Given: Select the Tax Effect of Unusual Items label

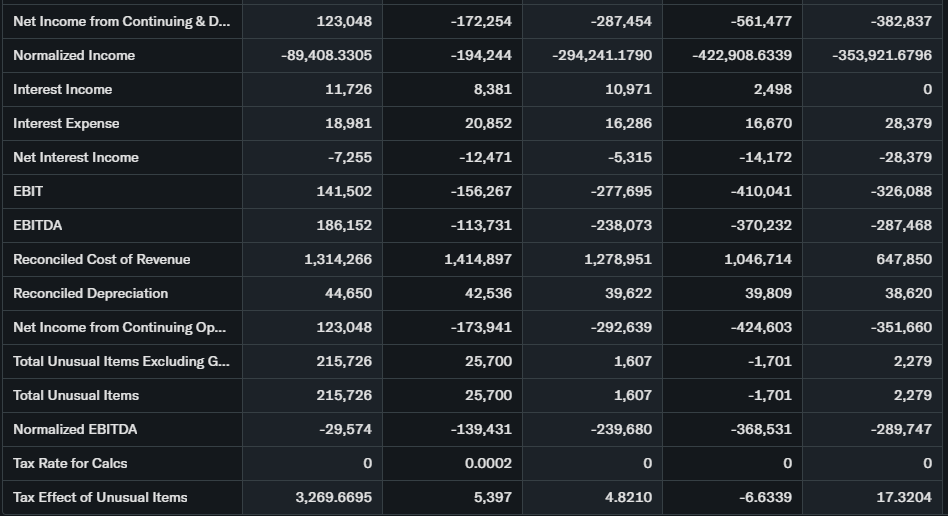Looking at the screenshot, I should (x=100, y=497).
